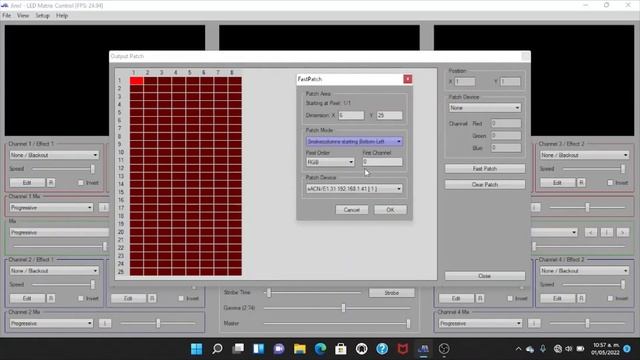Open Channel 4 Mix Progressive dropdown
Screen dimensions: 640x360
click(x=480, y=323)
